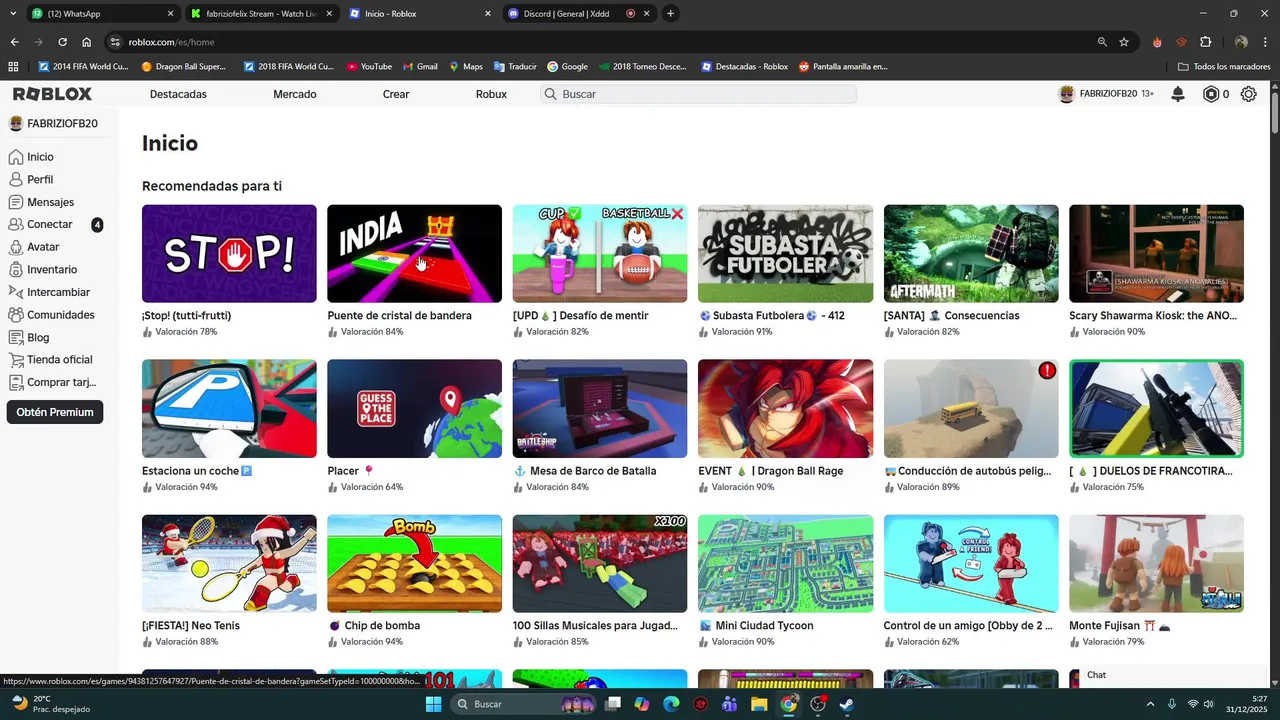
Task: Open Subasta Futbolera game thumbnail
Action: (785, 254)
